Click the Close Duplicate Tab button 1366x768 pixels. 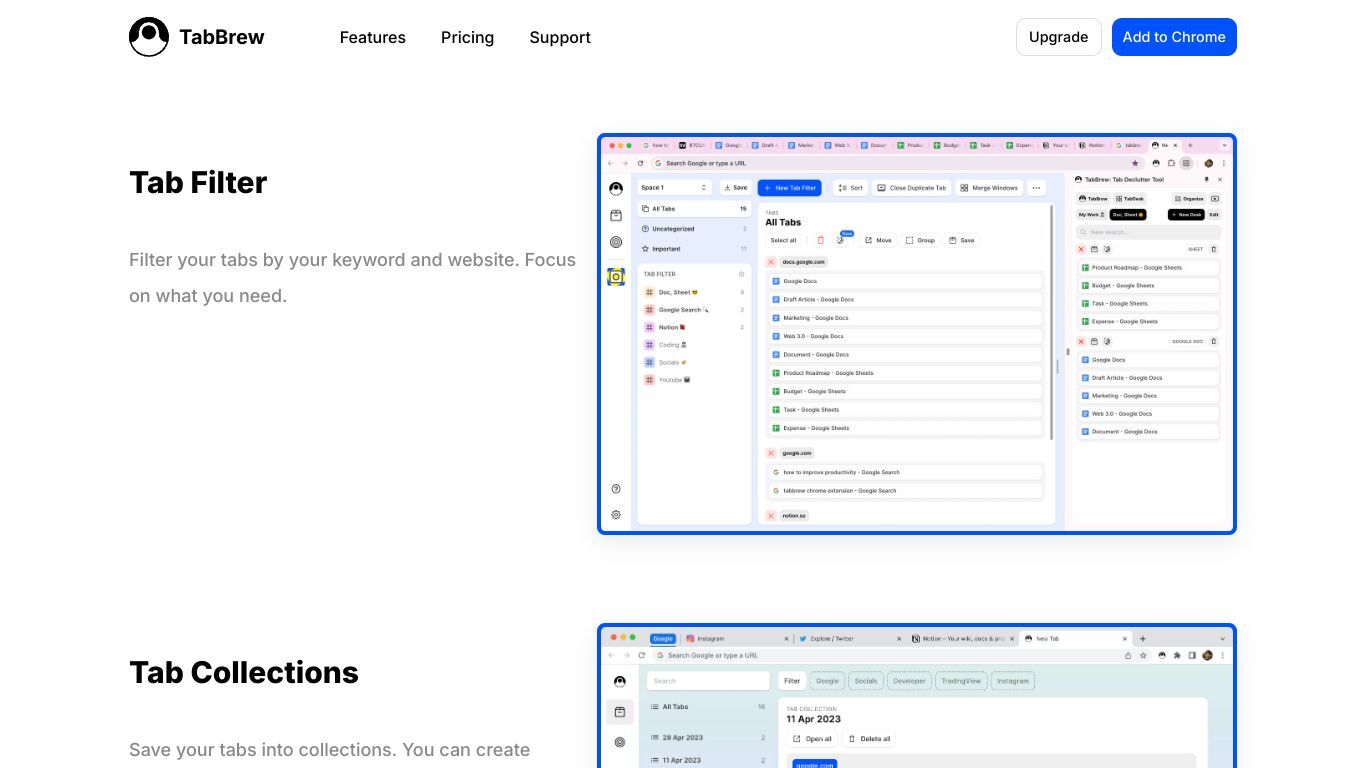tap(911, 187)
